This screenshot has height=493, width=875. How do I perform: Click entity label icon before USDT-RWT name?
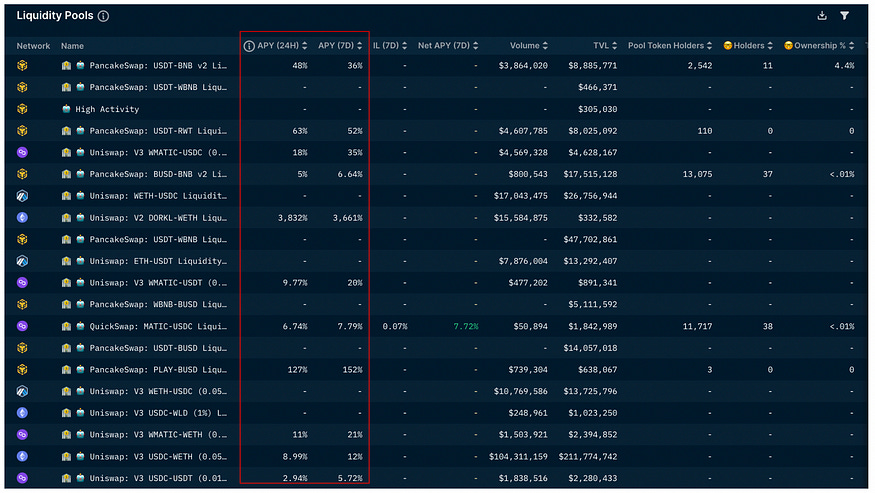(x=66, y=131)
